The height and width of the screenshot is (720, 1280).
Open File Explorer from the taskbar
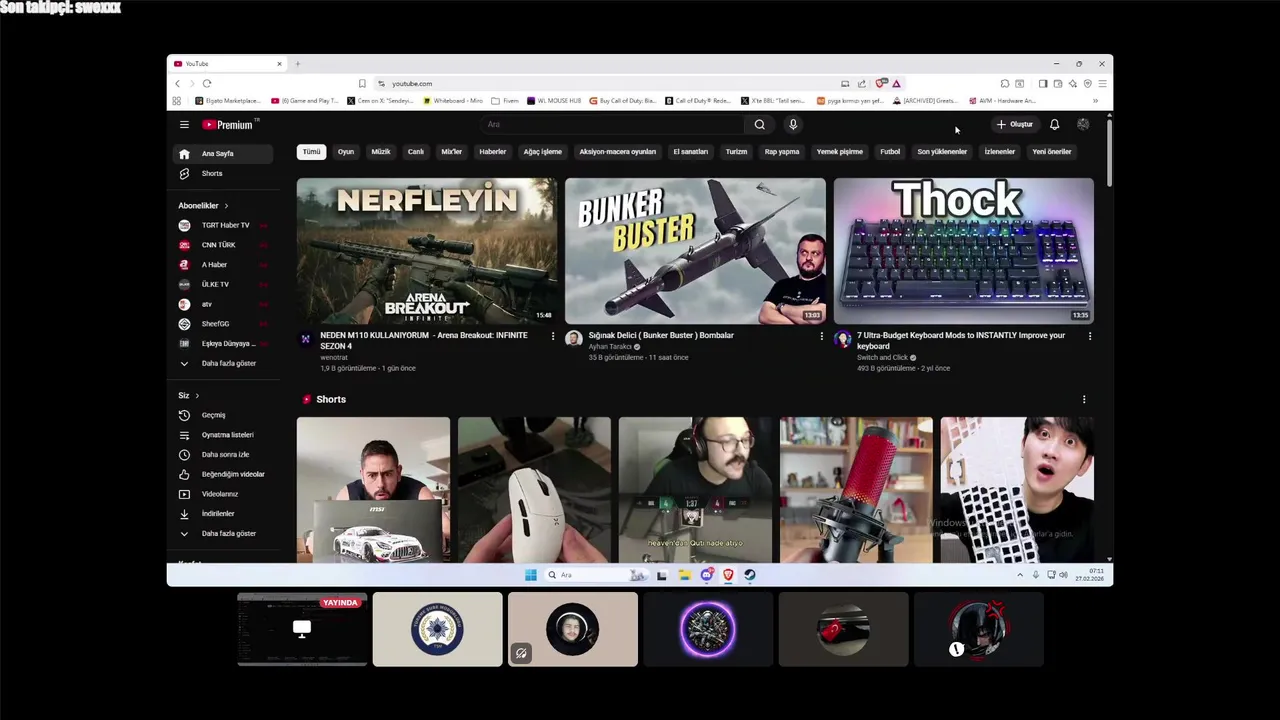pyautogui.click(x=684, y=575)
